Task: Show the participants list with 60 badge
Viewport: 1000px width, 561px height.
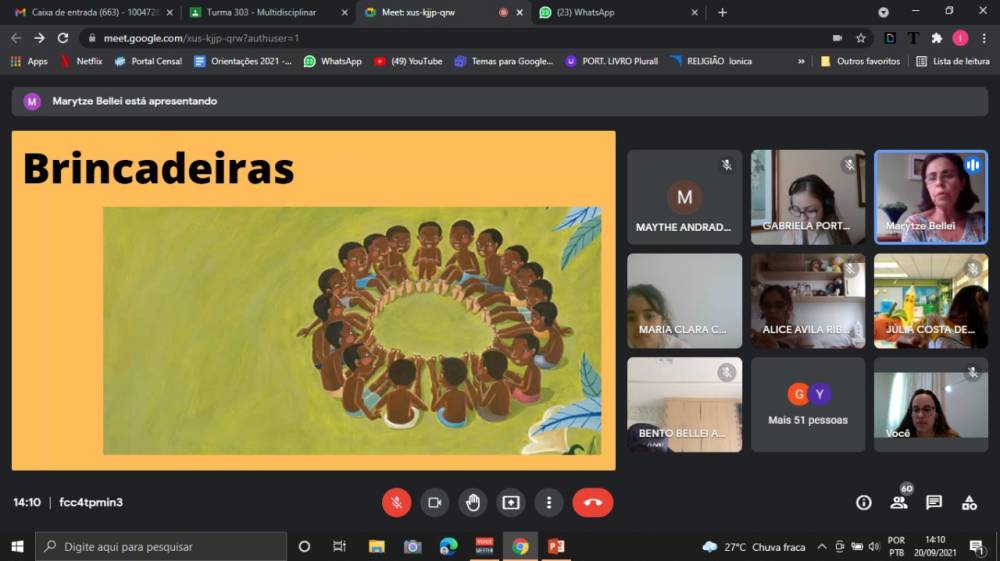Action: tap(899, 502)
